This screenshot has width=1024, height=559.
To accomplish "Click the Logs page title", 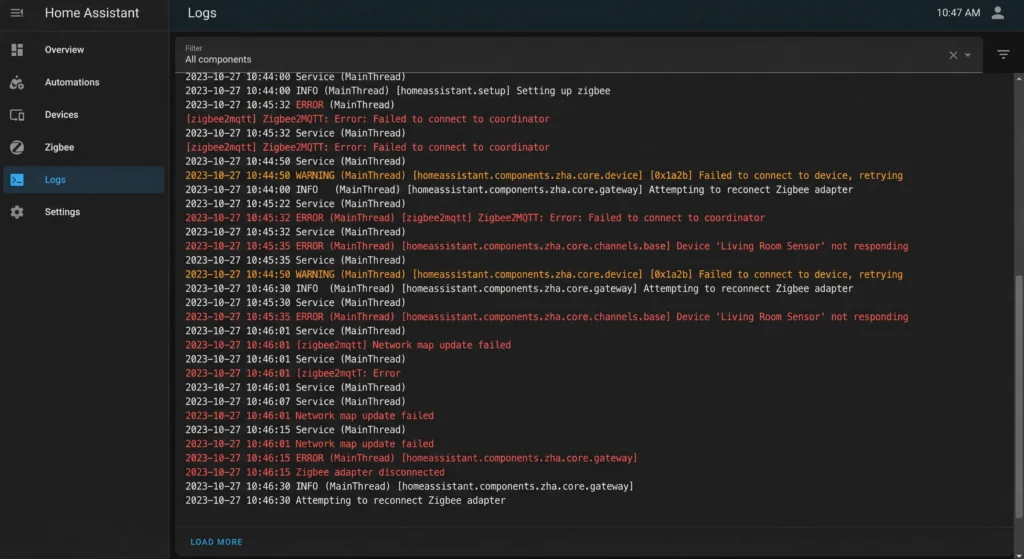I will (x=202, y=13).
